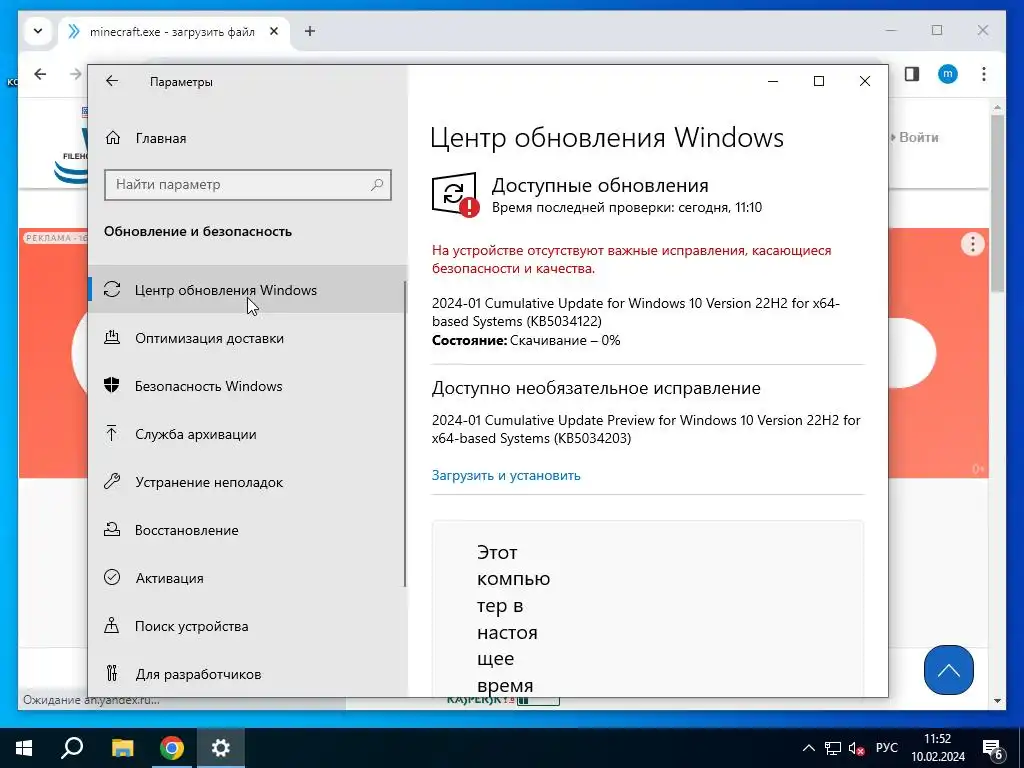
Task: Open the network tray icon
Action: tap(833, 748)
